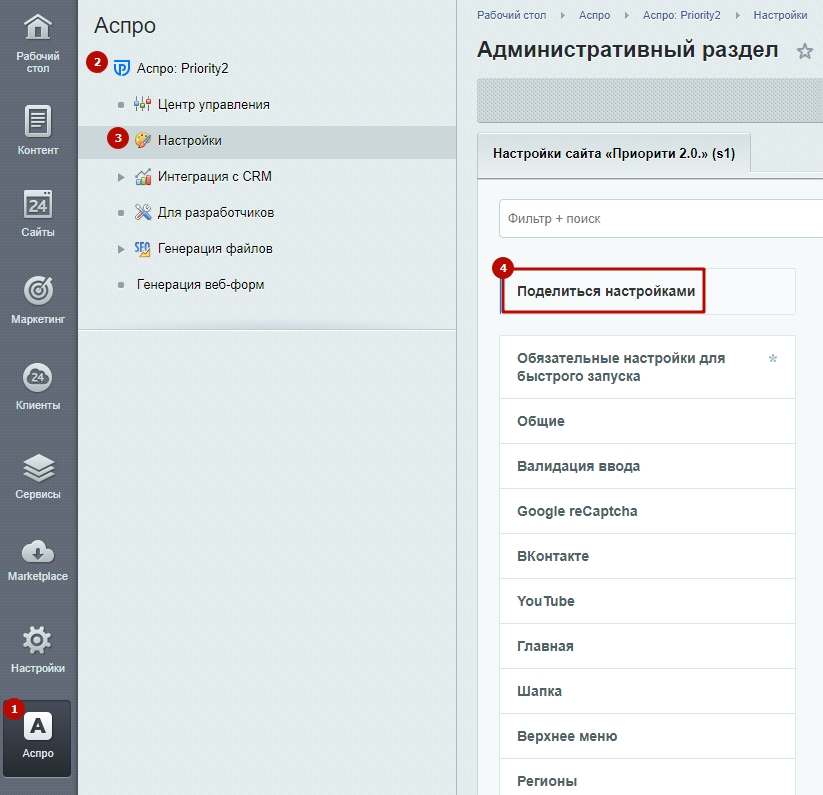Click the Аспро: Priority2 shield logo icon

pos(122,68)
